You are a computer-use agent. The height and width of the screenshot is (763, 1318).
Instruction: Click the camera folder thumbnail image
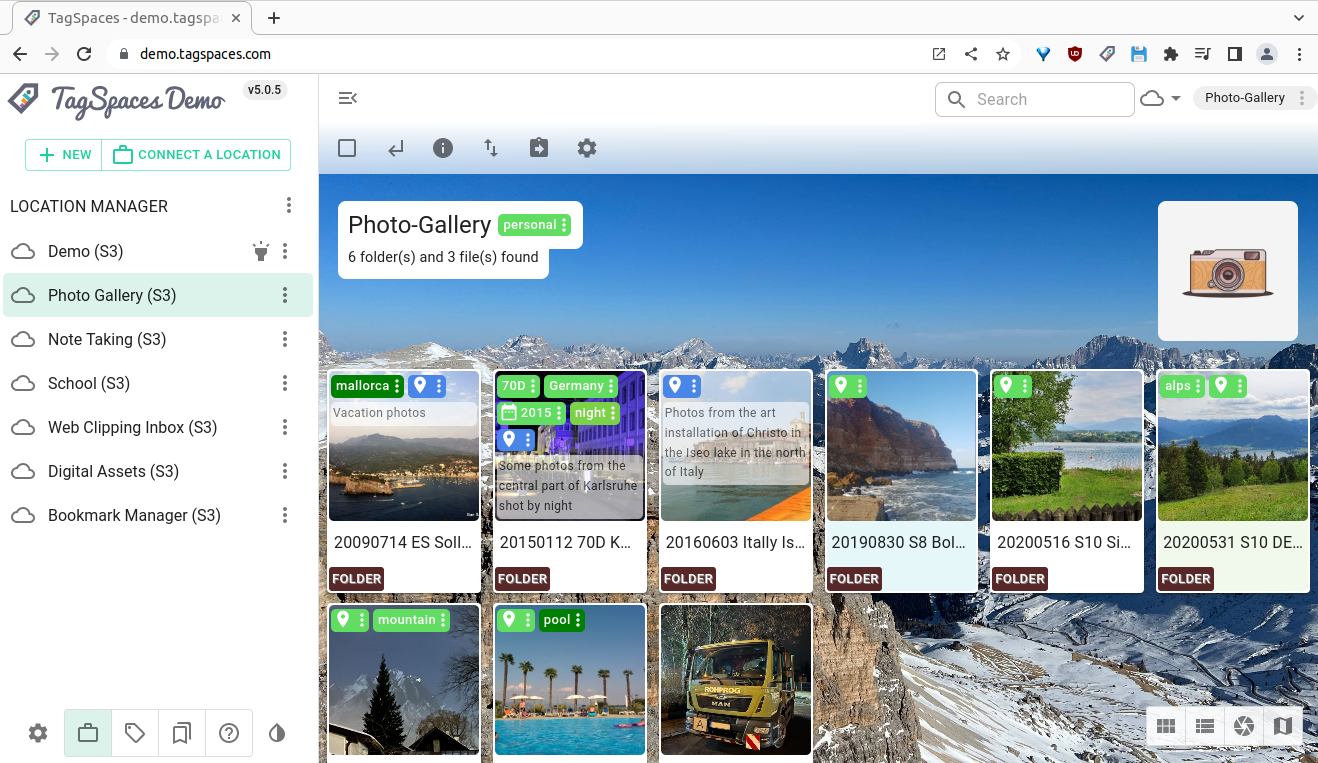point(1228,271)
